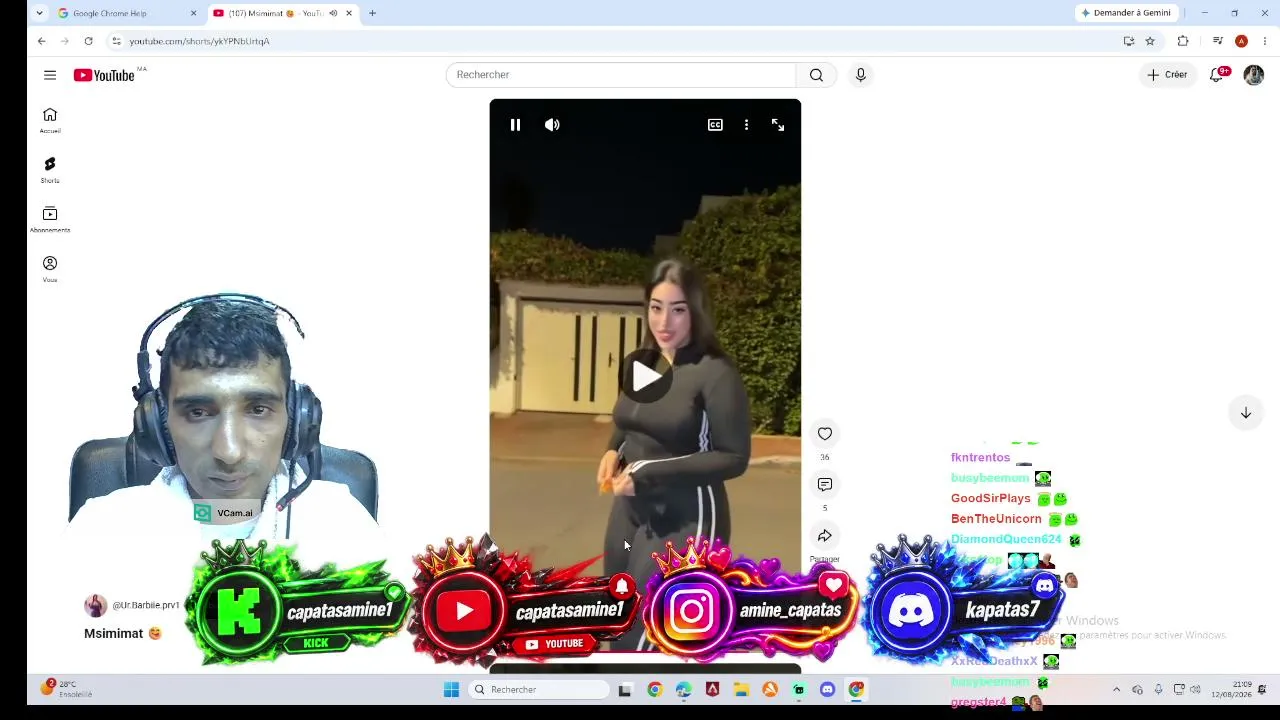1280x720 pixels.
Task: Close the Google Chrome Help tab
Action: [193, 13]
